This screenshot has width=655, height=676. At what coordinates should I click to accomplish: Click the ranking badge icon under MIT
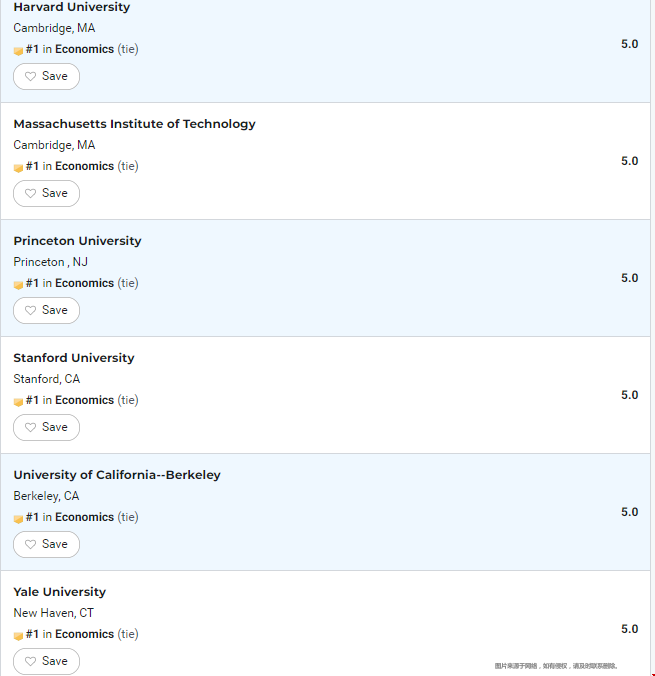(18, 168)
